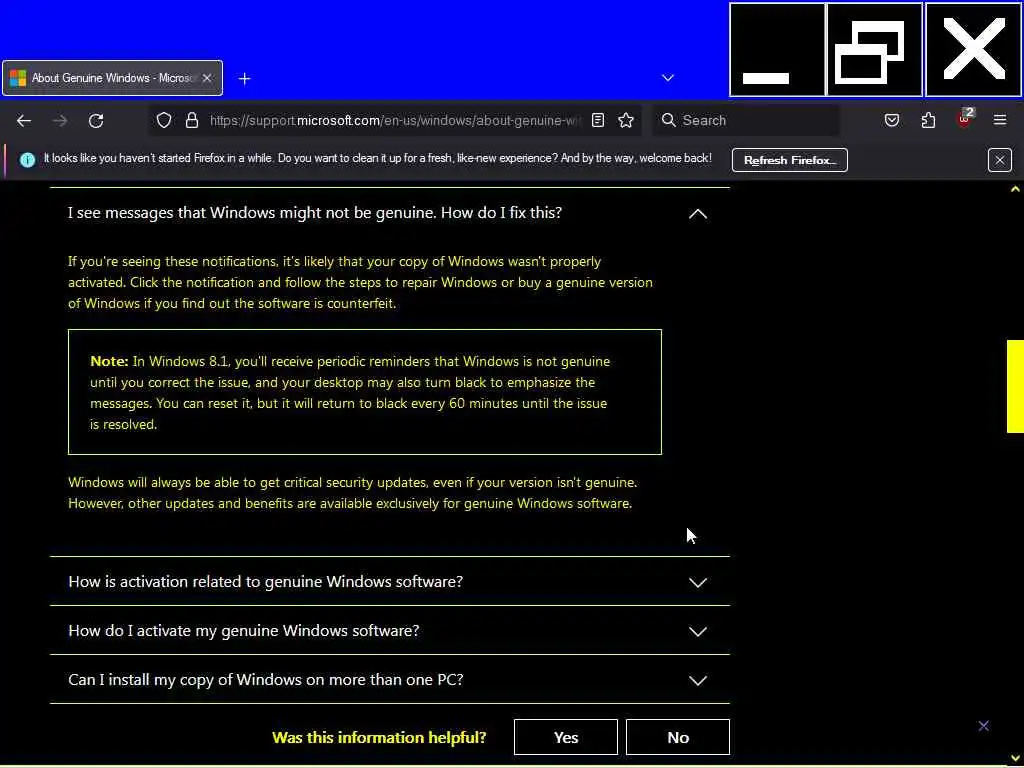Toggle reader view icon
The height and width of the screenshot is (768, 1024).
click(x=598, y=120)
